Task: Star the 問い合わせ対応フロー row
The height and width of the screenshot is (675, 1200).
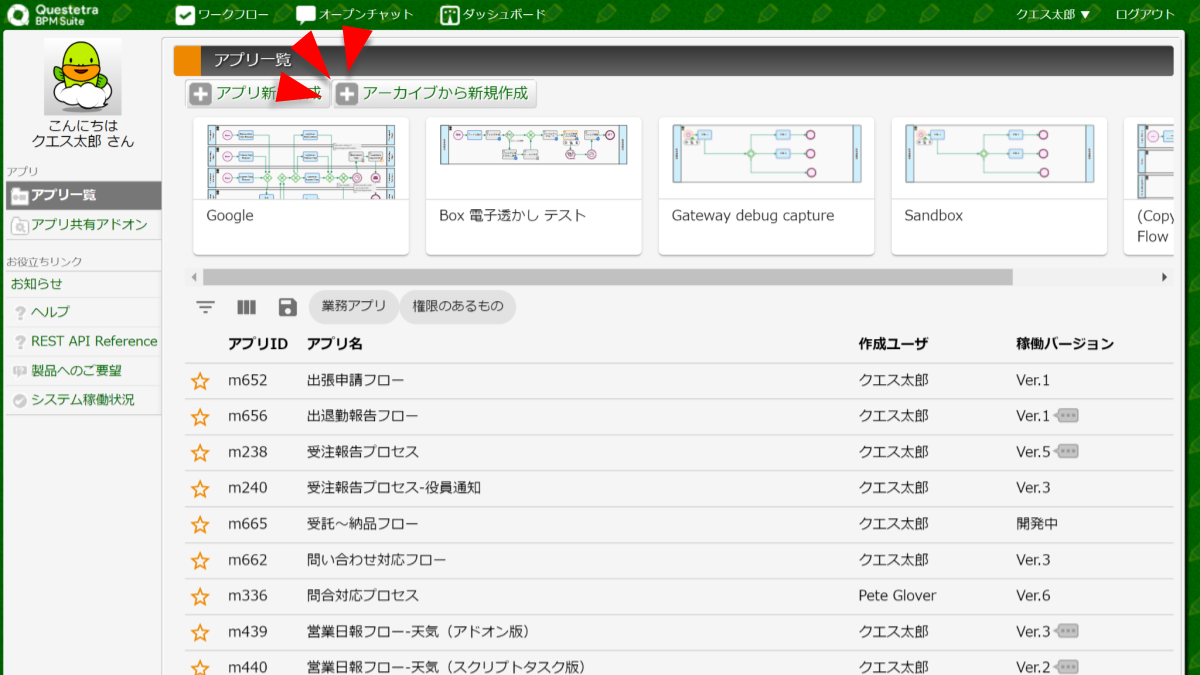Action: 200,561
